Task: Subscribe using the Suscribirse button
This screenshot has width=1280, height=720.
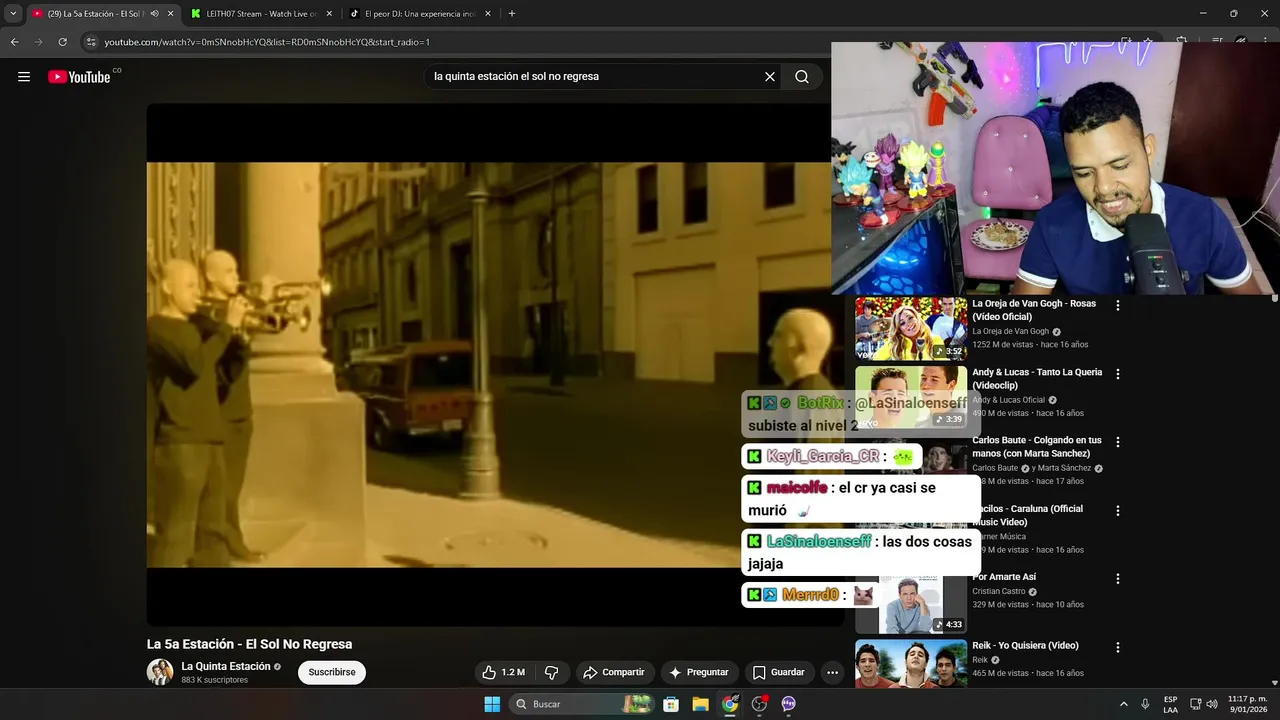Action: (332, 673)
